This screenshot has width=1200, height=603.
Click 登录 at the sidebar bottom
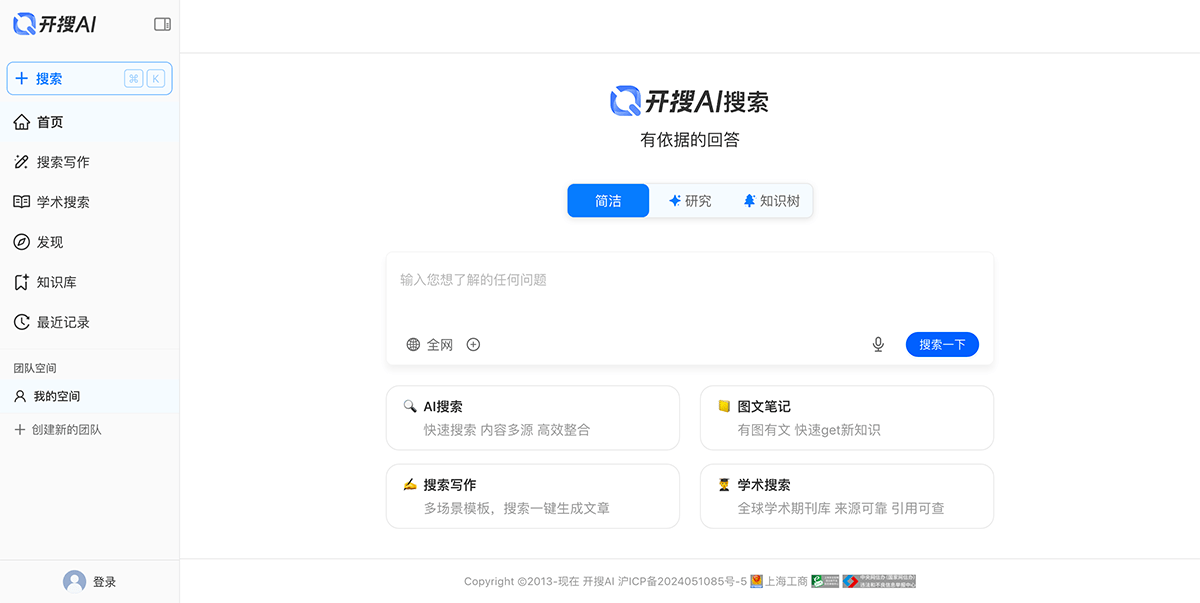[104, 582]
